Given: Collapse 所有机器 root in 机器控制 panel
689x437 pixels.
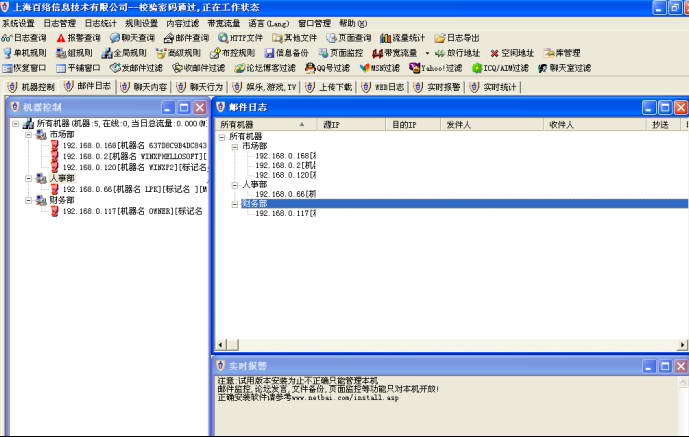Looking at the screenshot, I should (x=15, y=124).
